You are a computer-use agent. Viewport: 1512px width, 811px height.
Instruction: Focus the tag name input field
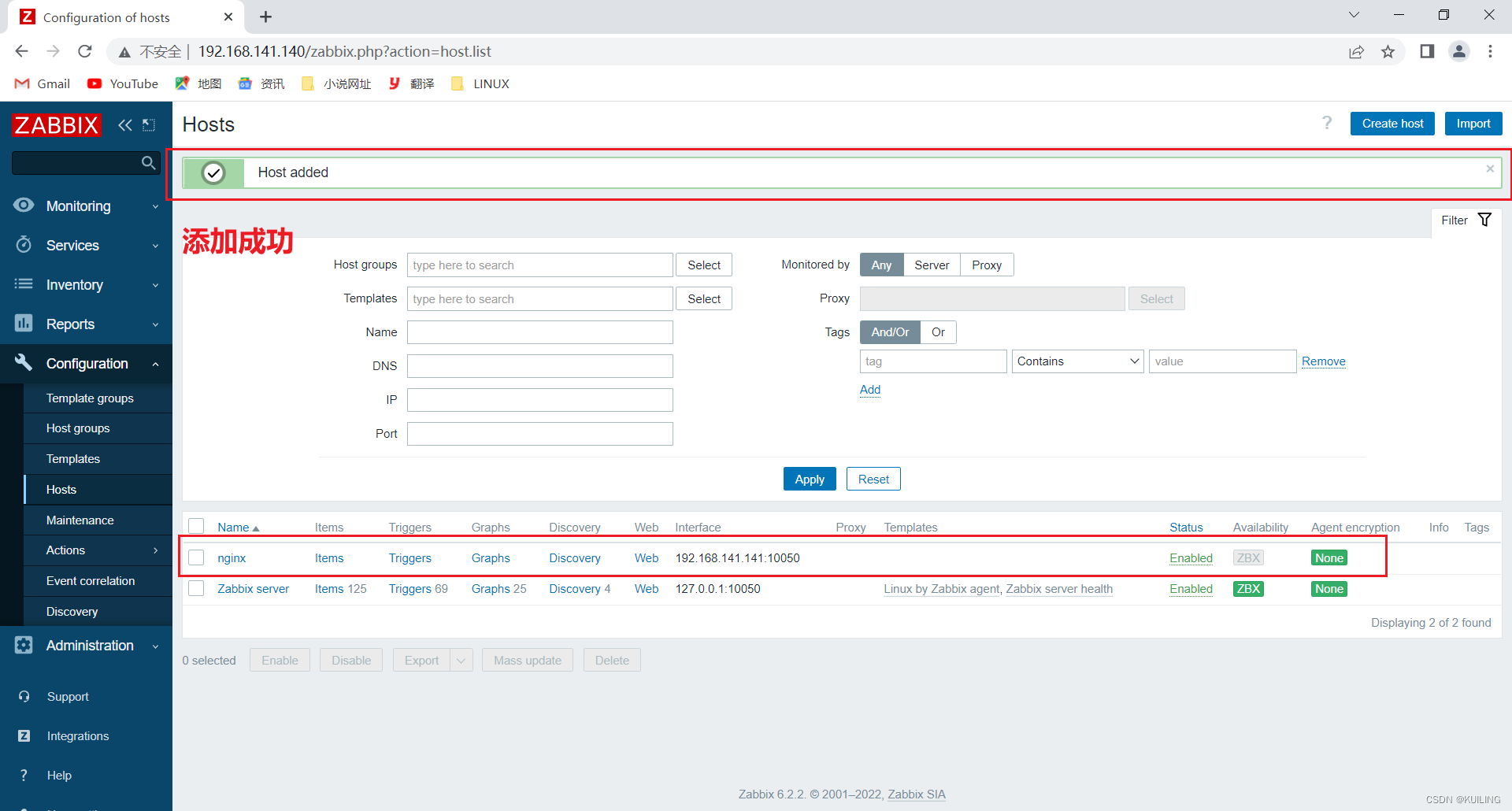933,361
